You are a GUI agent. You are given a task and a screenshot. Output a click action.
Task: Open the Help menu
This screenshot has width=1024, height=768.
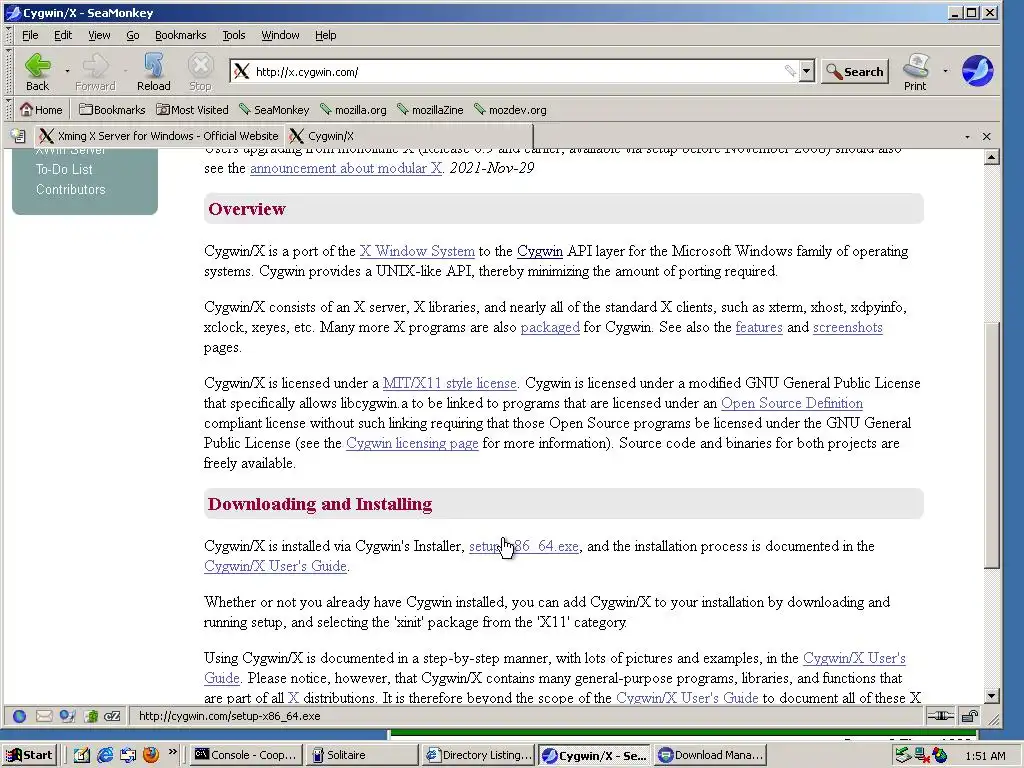[x=325, y=35]
